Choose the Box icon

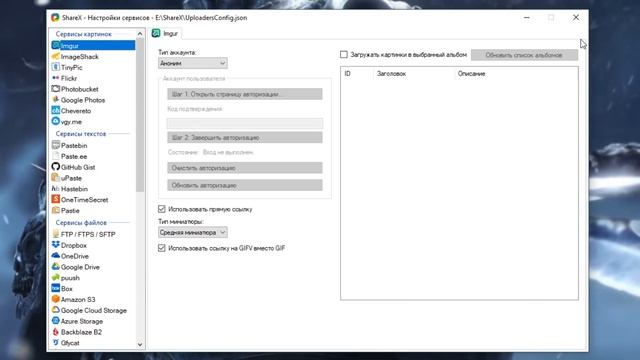(56, 288)
